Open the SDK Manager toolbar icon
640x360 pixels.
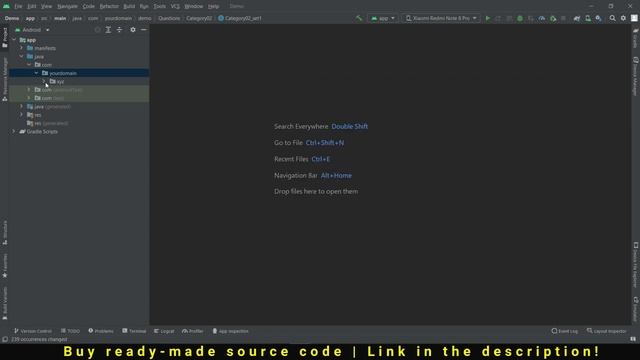(598, 18)
